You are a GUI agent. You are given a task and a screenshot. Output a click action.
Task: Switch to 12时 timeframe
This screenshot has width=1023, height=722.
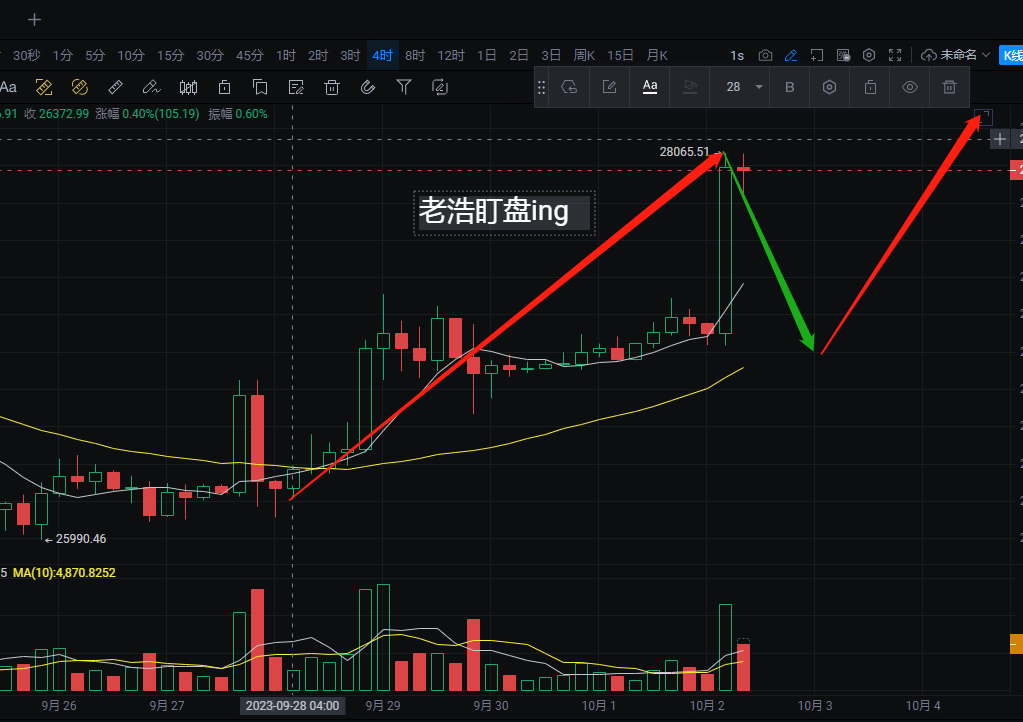451,55
